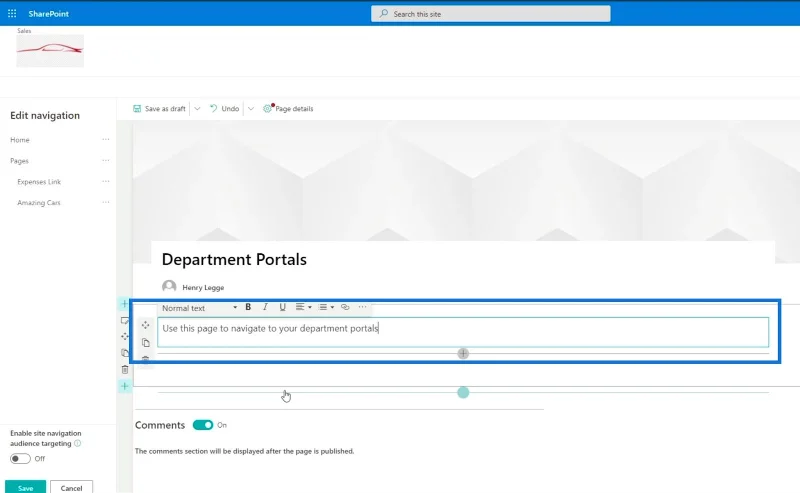Click the Department Portals page title
The height and width of the screenshot is (493, 800).
coord(234,259)
